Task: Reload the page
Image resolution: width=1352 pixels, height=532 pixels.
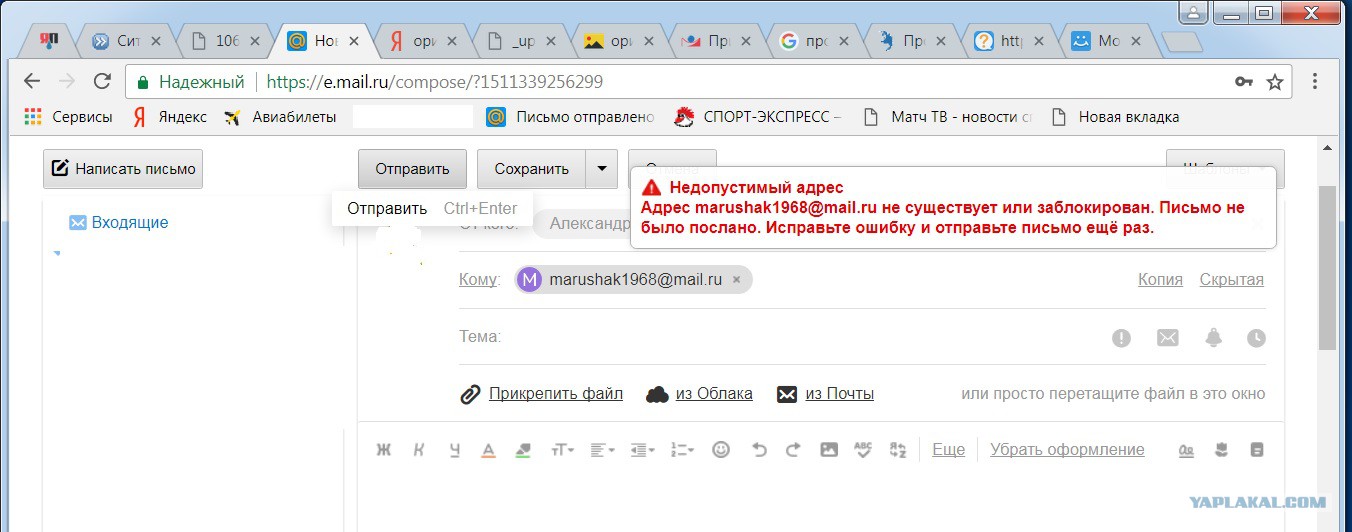Action: (x=101, y=82)
